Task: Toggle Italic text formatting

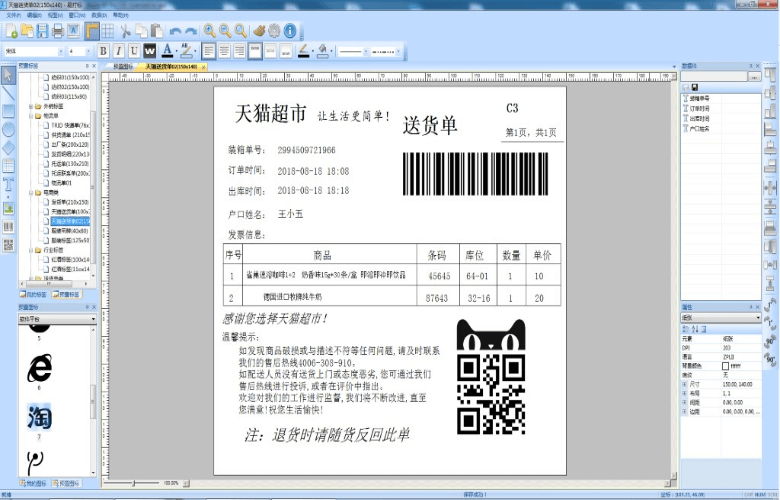Action: [119, 50]
